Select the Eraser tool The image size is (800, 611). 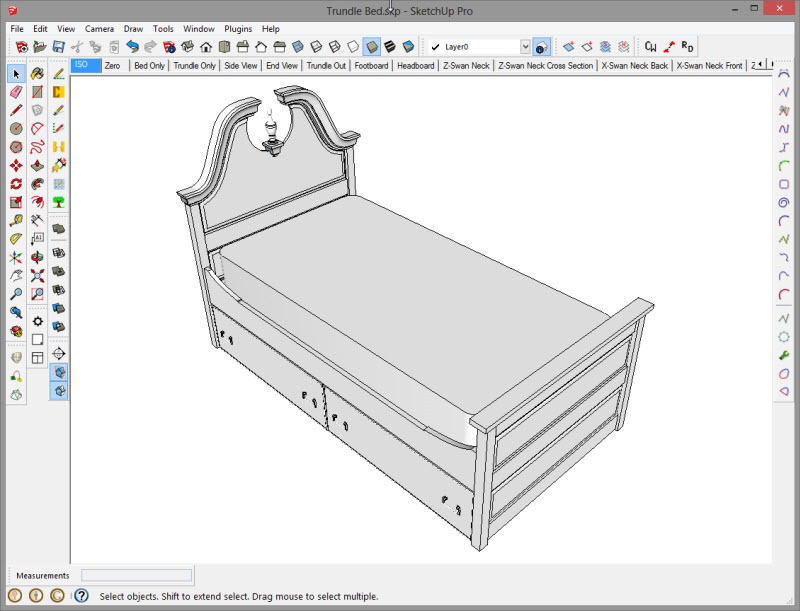[x=16, y=92]
